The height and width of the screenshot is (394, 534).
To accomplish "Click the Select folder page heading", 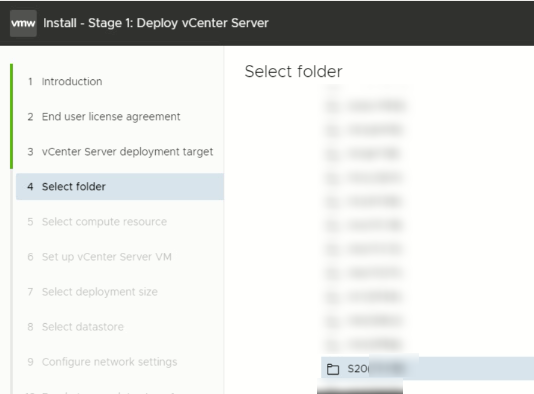I will pyautogui.click(x=293, y=72).
